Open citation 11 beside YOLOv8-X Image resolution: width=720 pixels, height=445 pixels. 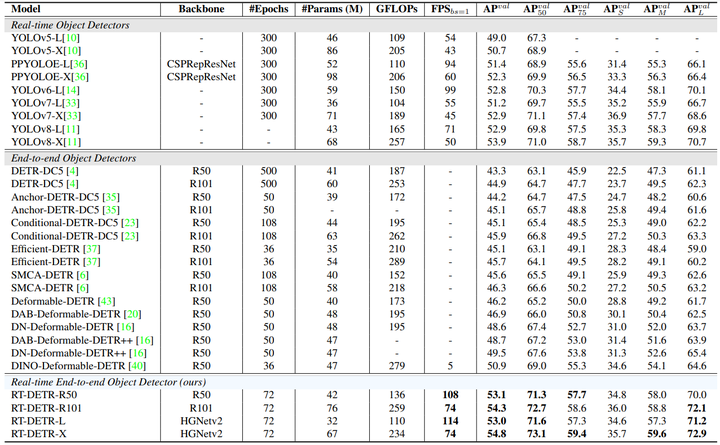tap(72, 142)
